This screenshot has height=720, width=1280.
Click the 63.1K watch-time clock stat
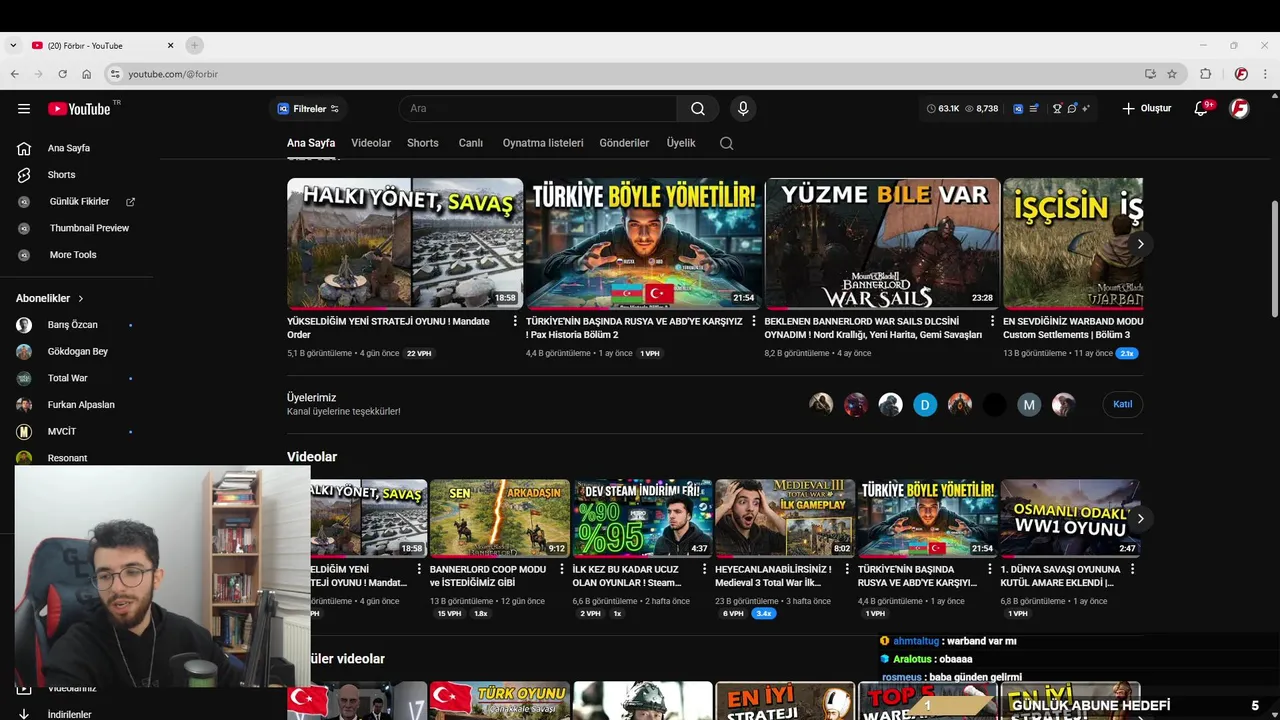pos(943,108)
